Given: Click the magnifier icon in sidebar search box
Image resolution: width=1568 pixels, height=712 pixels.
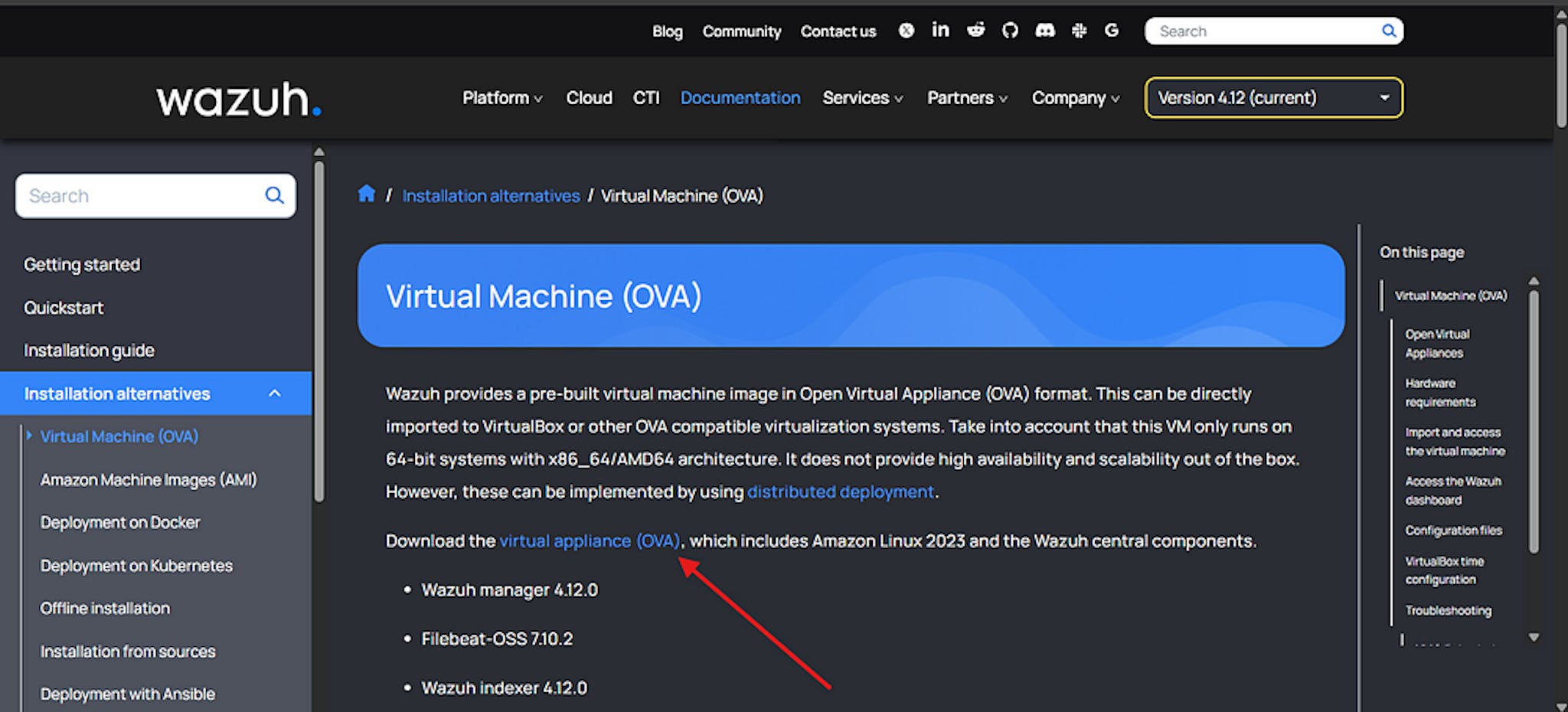Looking at the screenshot, I should (274, 195).
